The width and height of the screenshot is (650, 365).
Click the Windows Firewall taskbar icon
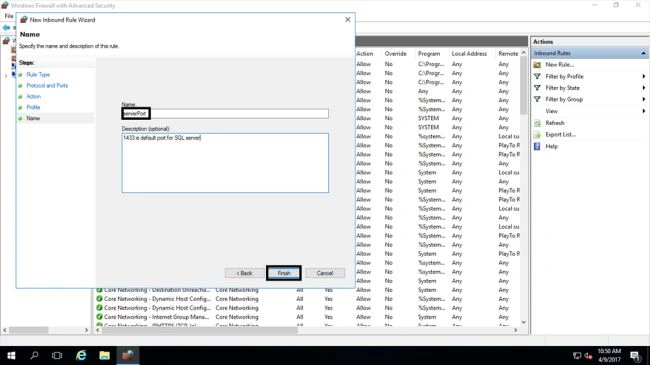pos(128,355)
